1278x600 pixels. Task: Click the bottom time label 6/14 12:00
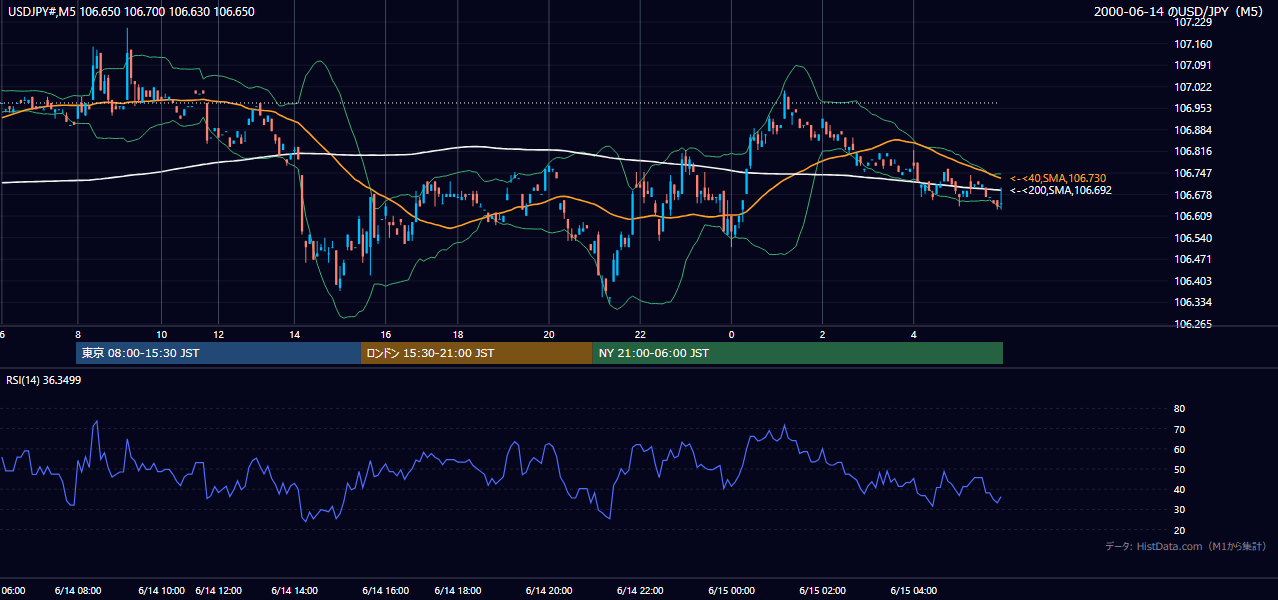click(219, 591)
